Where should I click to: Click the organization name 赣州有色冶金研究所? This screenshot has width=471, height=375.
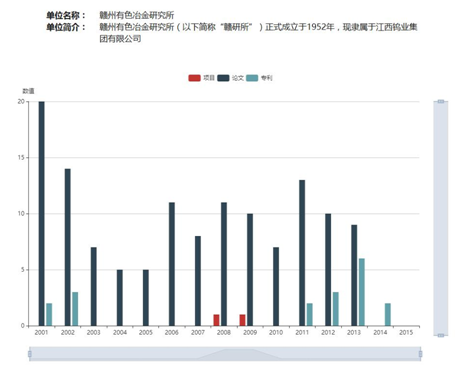(137, 15)
